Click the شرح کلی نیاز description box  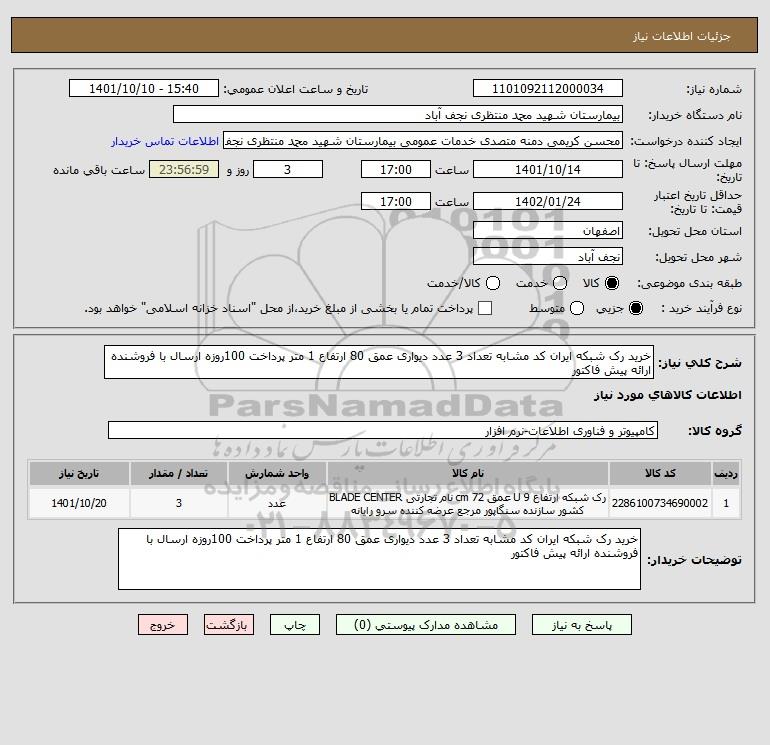tap(379, 362)
